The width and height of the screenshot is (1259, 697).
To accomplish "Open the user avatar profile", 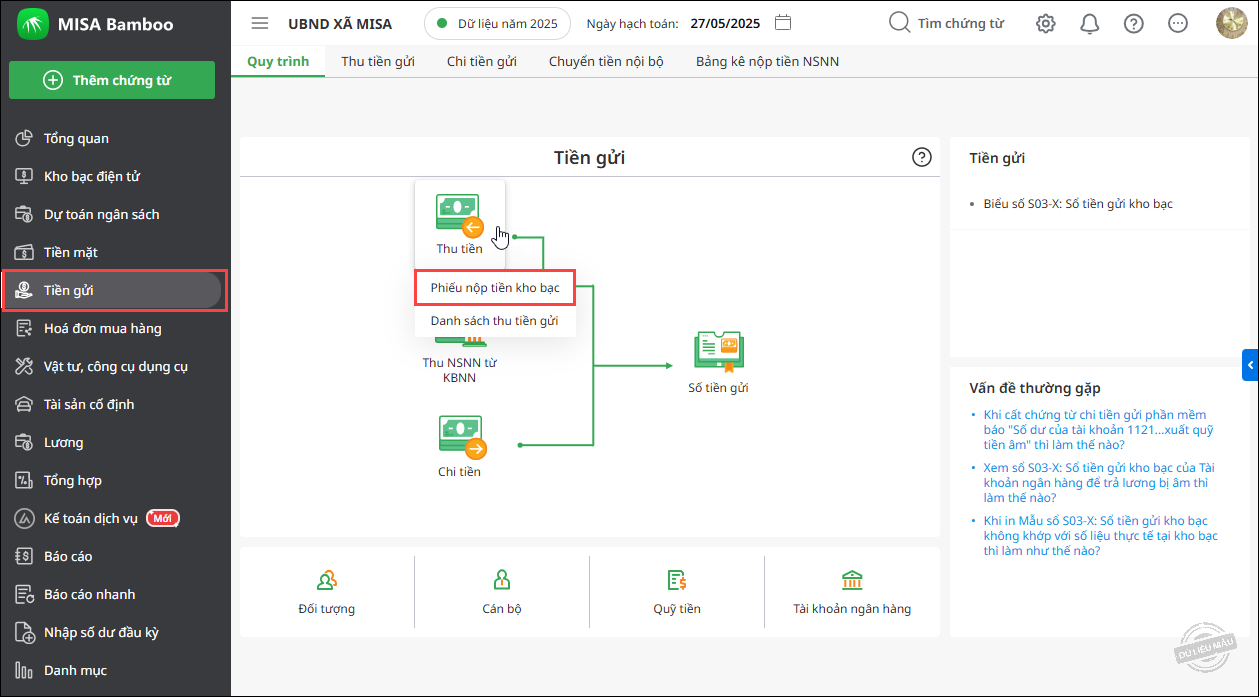I will pos(1231,24).
